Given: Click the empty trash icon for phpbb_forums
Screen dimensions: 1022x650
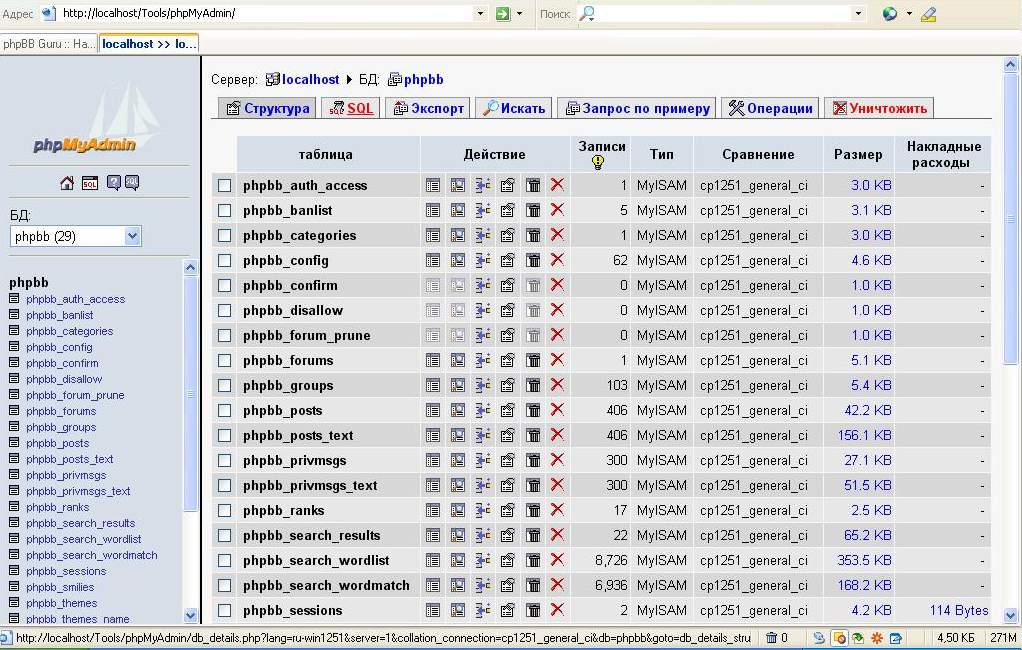Looking at the screenshot, I should pyautogui.click(x=533, y=360).
